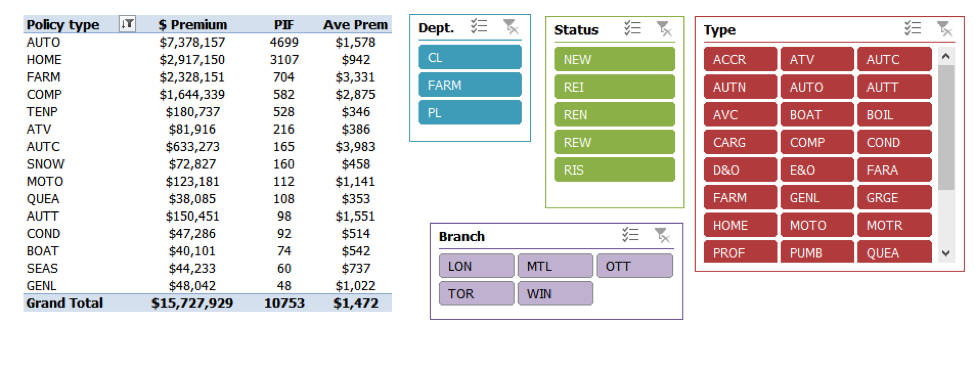Enable multi-select in the Status slicer
The width and height of the screenshot is (975, 367).
(x=632, y=28)
